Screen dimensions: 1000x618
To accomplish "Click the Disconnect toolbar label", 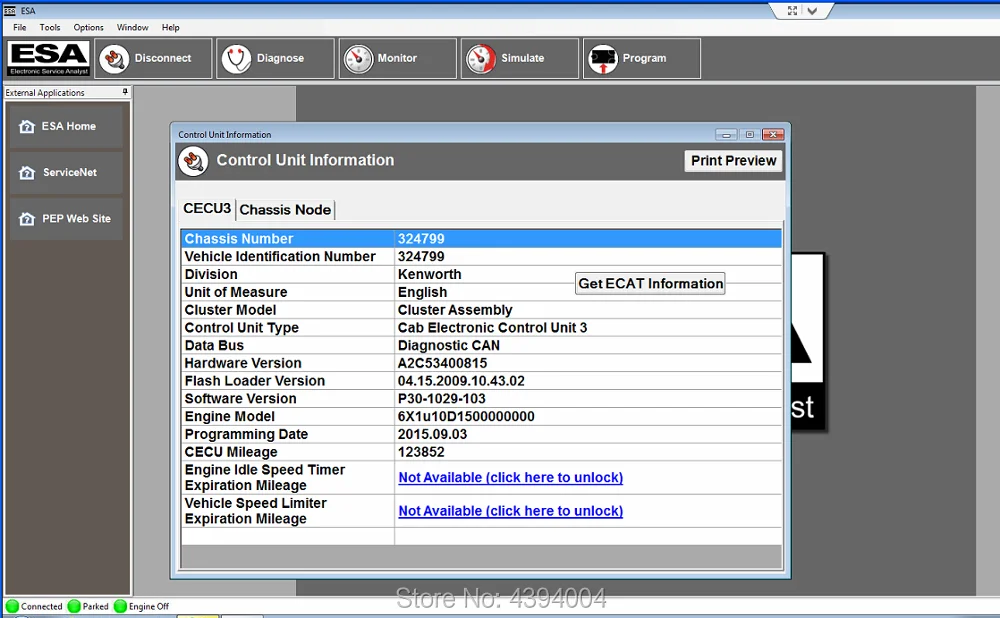I will (x=163, y=58).
